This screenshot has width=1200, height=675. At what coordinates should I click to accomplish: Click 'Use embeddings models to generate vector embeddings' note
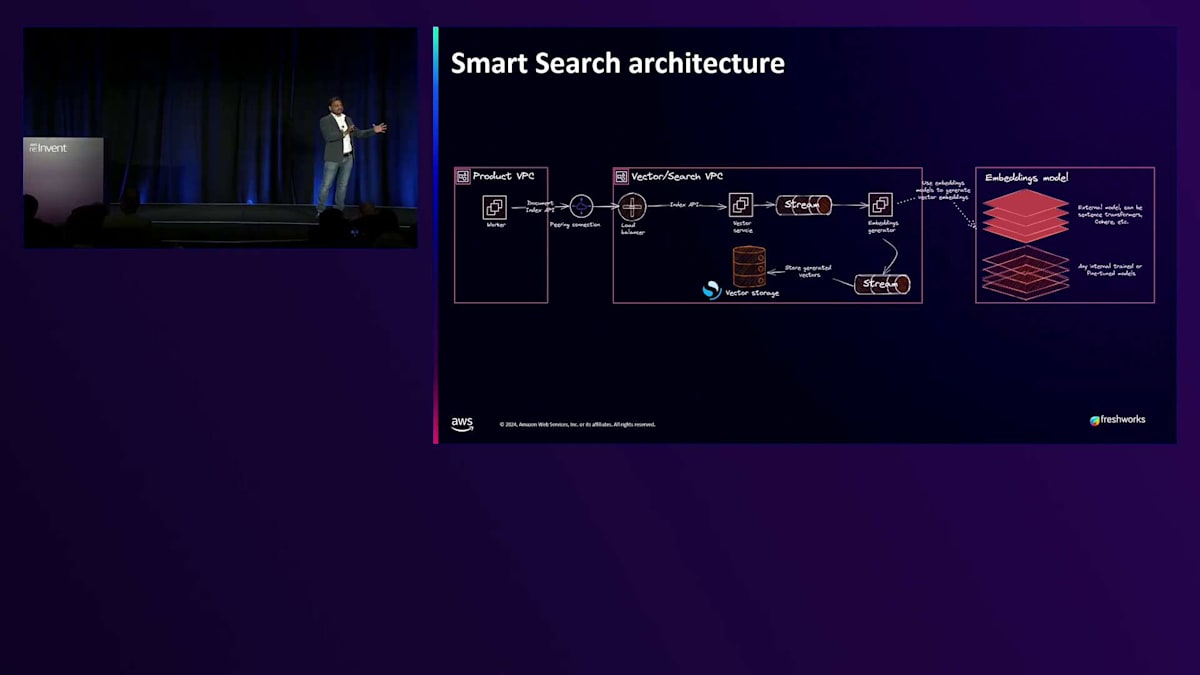pyautogui.click(x=943, y=191)
